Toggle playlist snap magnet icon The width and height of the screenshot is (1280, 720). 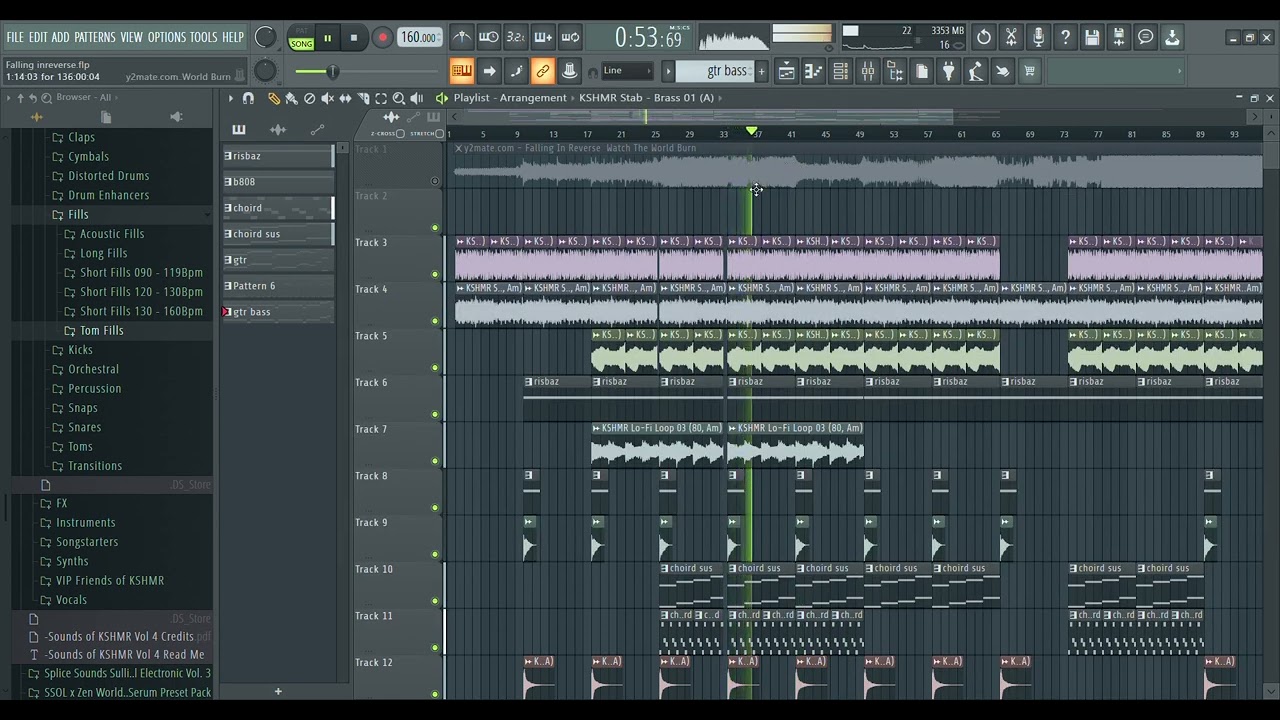click(248, 98)
